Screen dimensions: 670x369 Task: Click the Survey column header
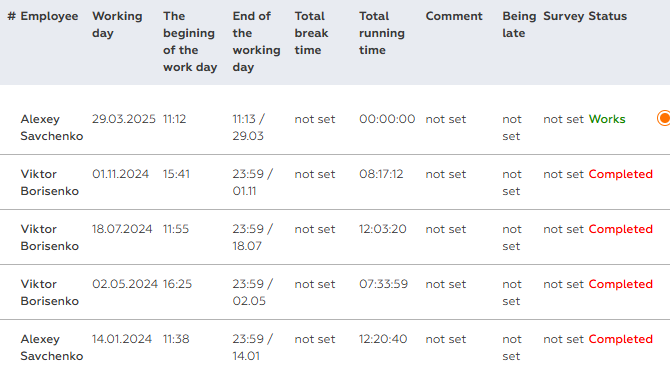tap(564, 16)
